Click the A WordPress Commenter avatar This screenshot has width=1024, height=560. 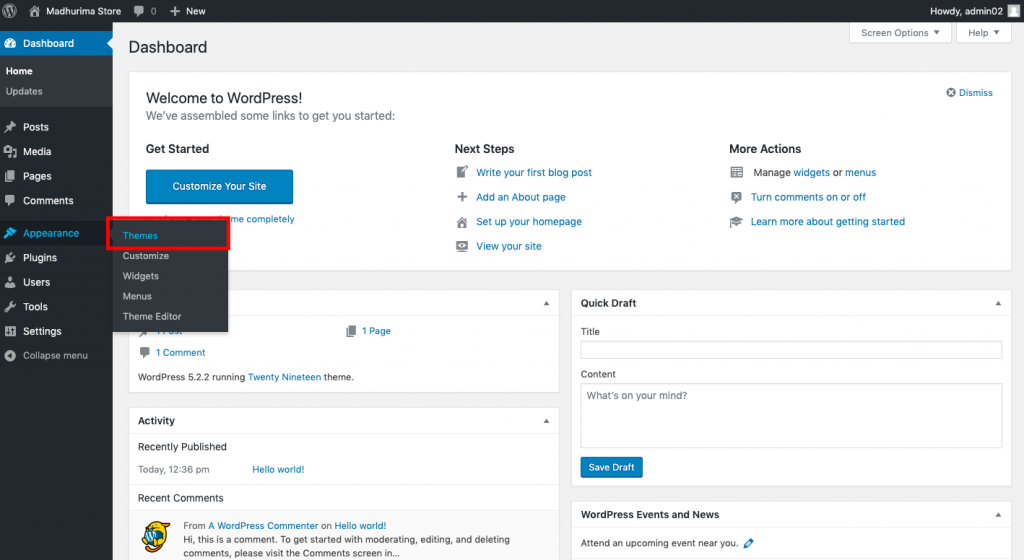(x=156, y=537)
